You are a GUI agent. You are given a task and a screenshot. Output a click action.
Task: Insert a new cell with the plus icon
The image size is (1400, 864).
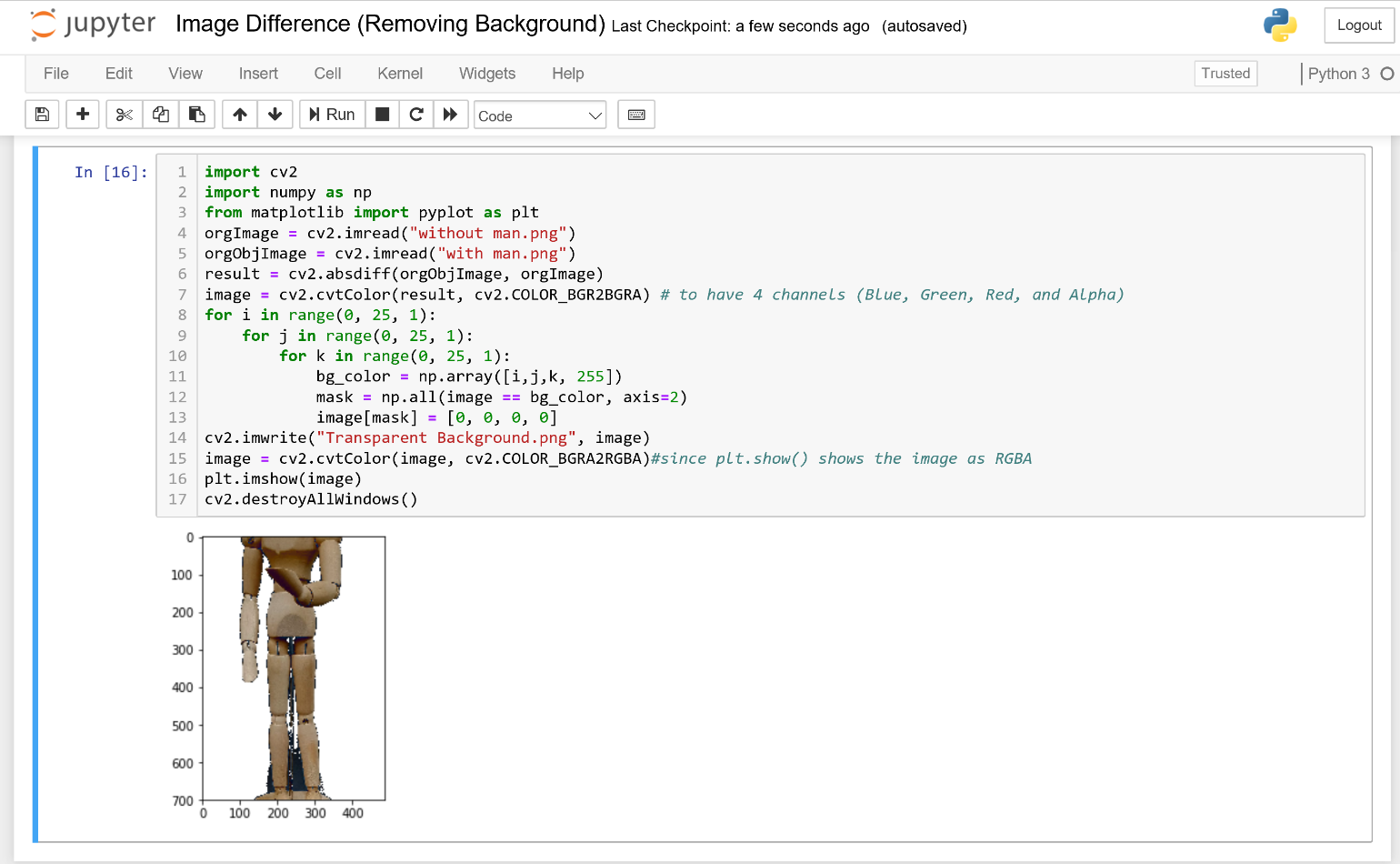pyautogui.click(x=83, y=114)
